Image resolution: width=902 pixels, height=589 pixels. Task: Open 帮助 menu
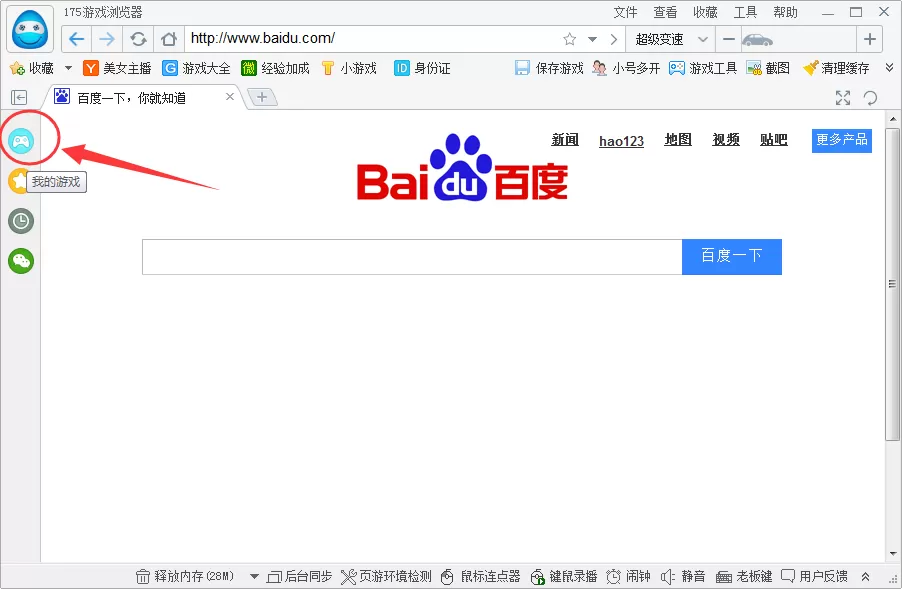pyautogui.click(x=785, y=12)
